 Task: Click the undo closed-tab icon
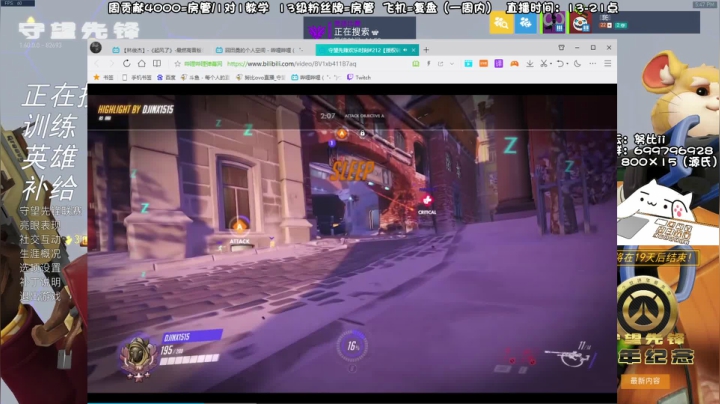(560, 64)
